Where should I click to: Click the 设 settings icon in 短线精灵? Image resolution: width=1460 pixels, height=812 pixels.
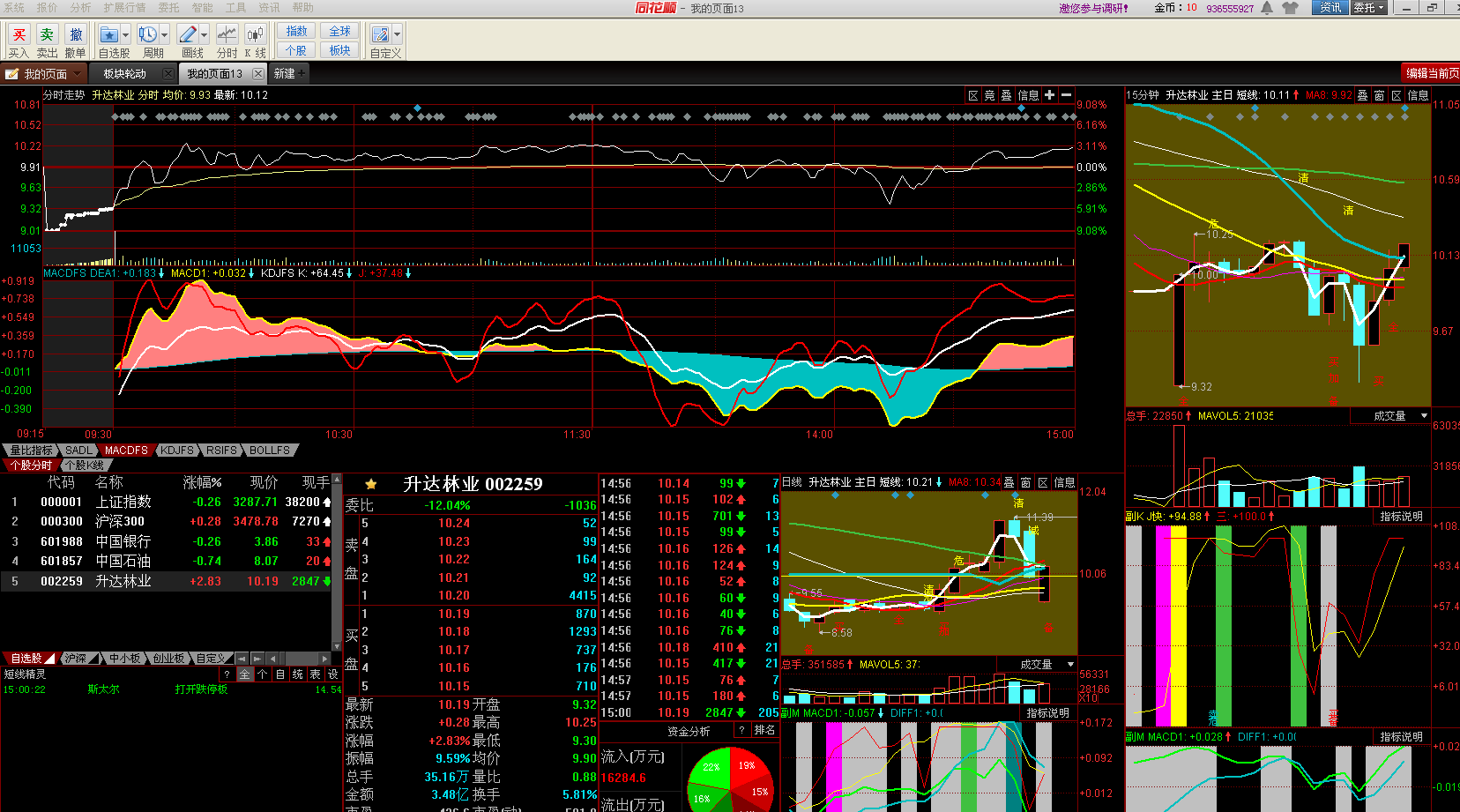[x=332, y=674]
